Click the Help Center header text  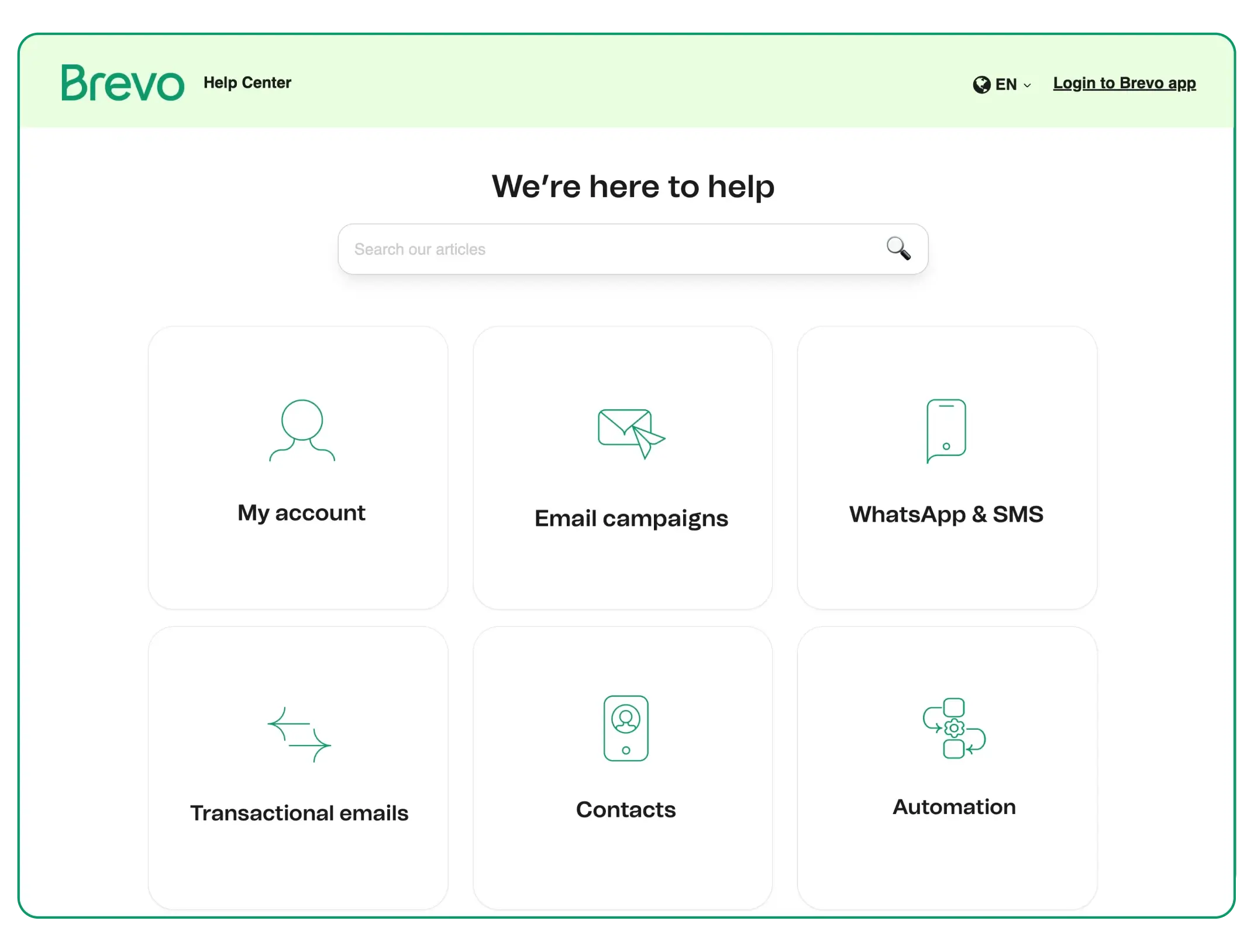[247, 82]
